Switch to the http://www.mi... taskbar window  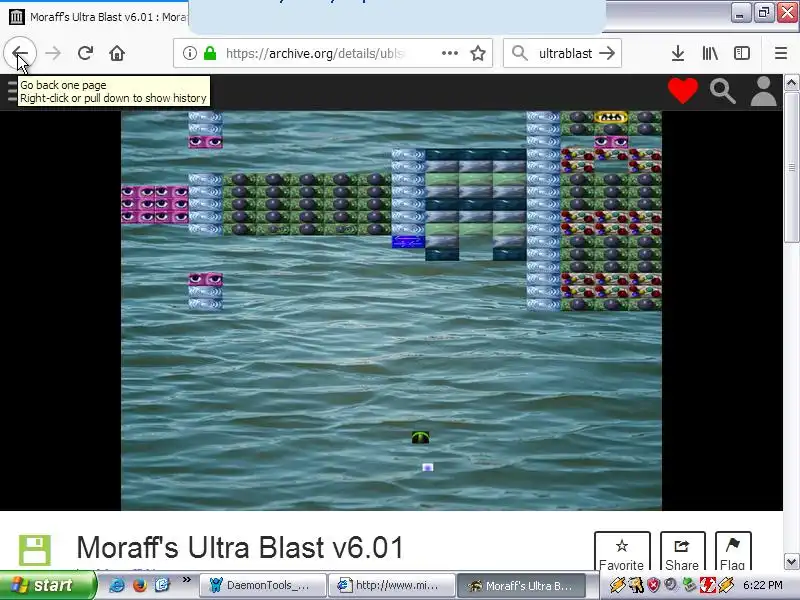391,585
